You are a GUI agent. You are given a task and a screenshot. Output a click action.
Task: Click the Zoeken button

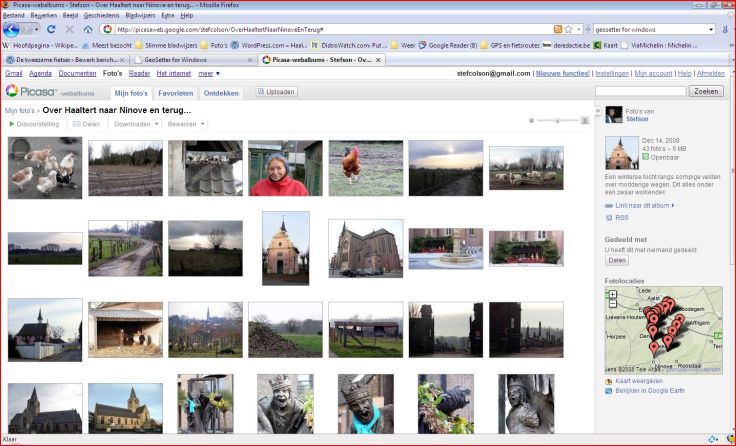tap(706, 92)
